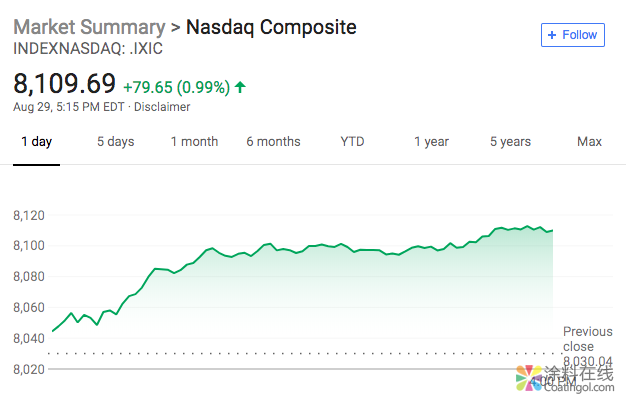
Task: Switch to the 5 days tab
Action: [x=115, y=142]
